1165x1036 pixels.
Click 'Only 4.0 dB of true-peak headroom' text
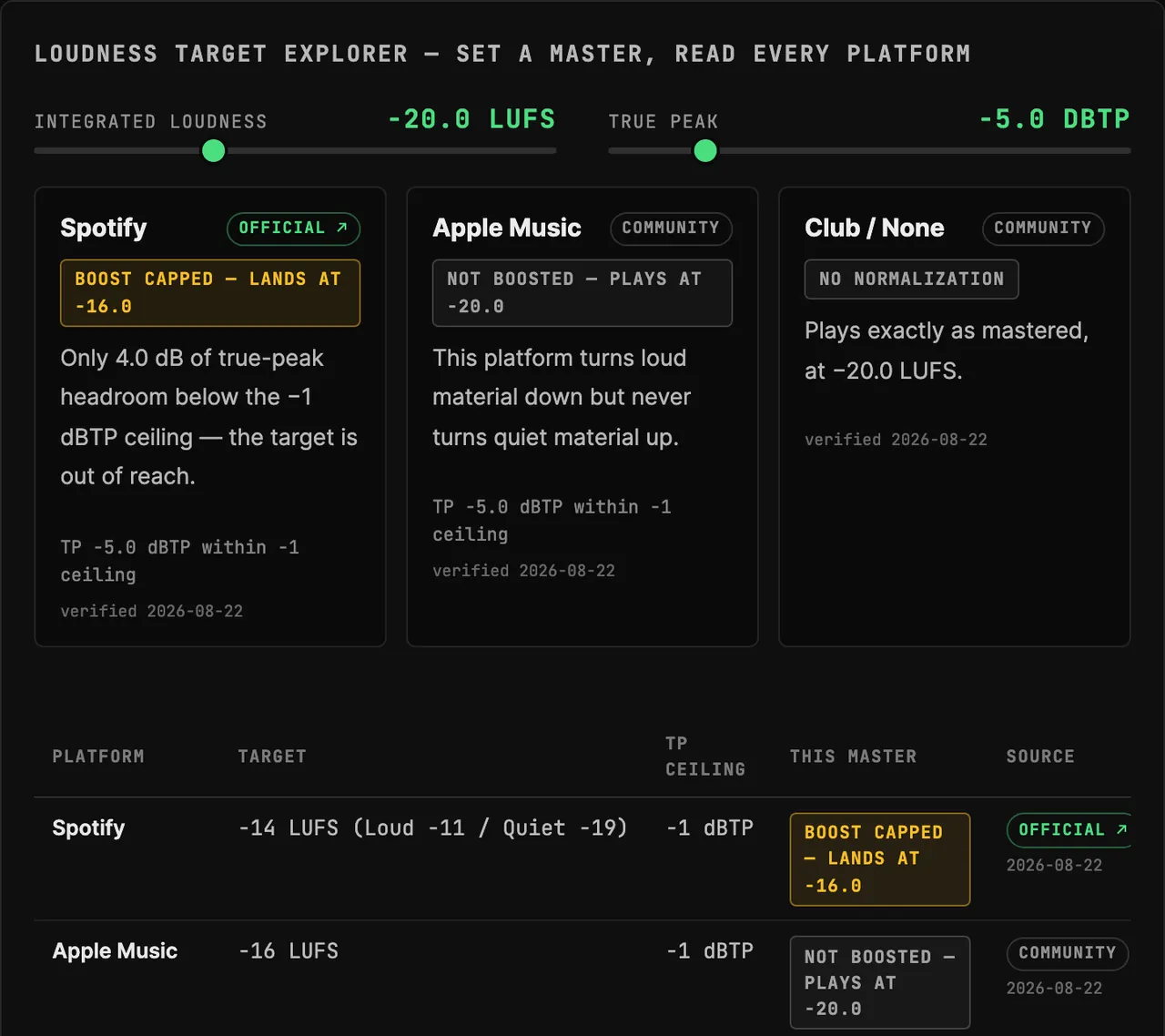pyautogui.click(x=209, y=417)
